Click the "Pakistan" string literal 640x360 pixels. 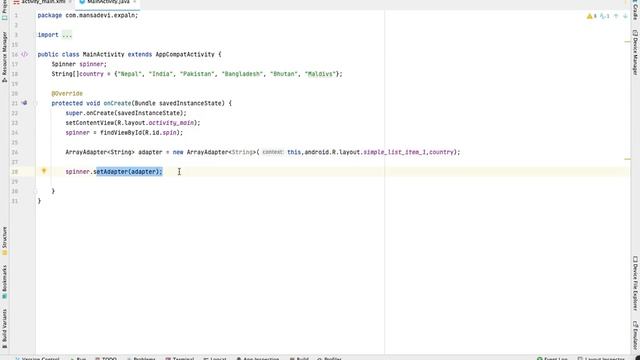click(x=197, y=74)
